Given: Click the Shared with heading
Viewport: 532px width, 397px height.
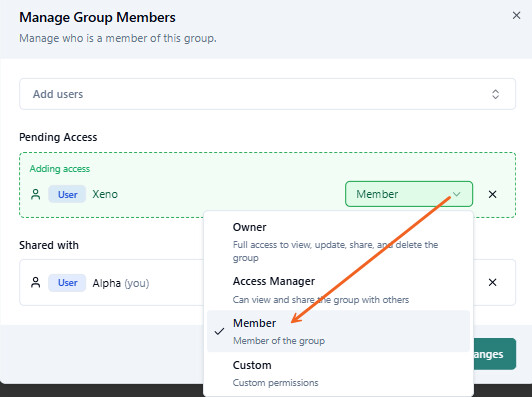Looking at the screenshot, I should (x=49, y=245).
